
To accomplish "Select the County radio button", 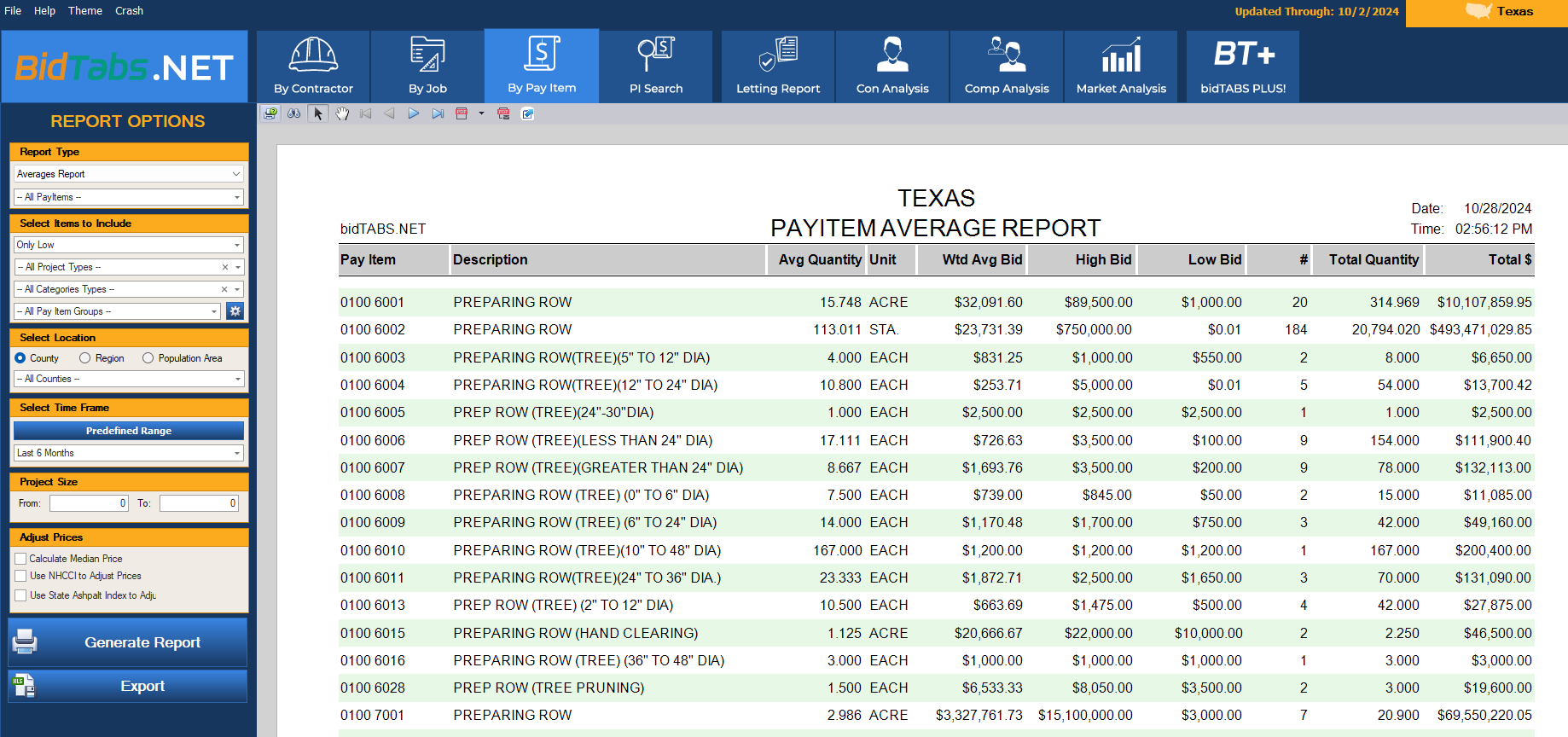I will [x=20, y=358].
